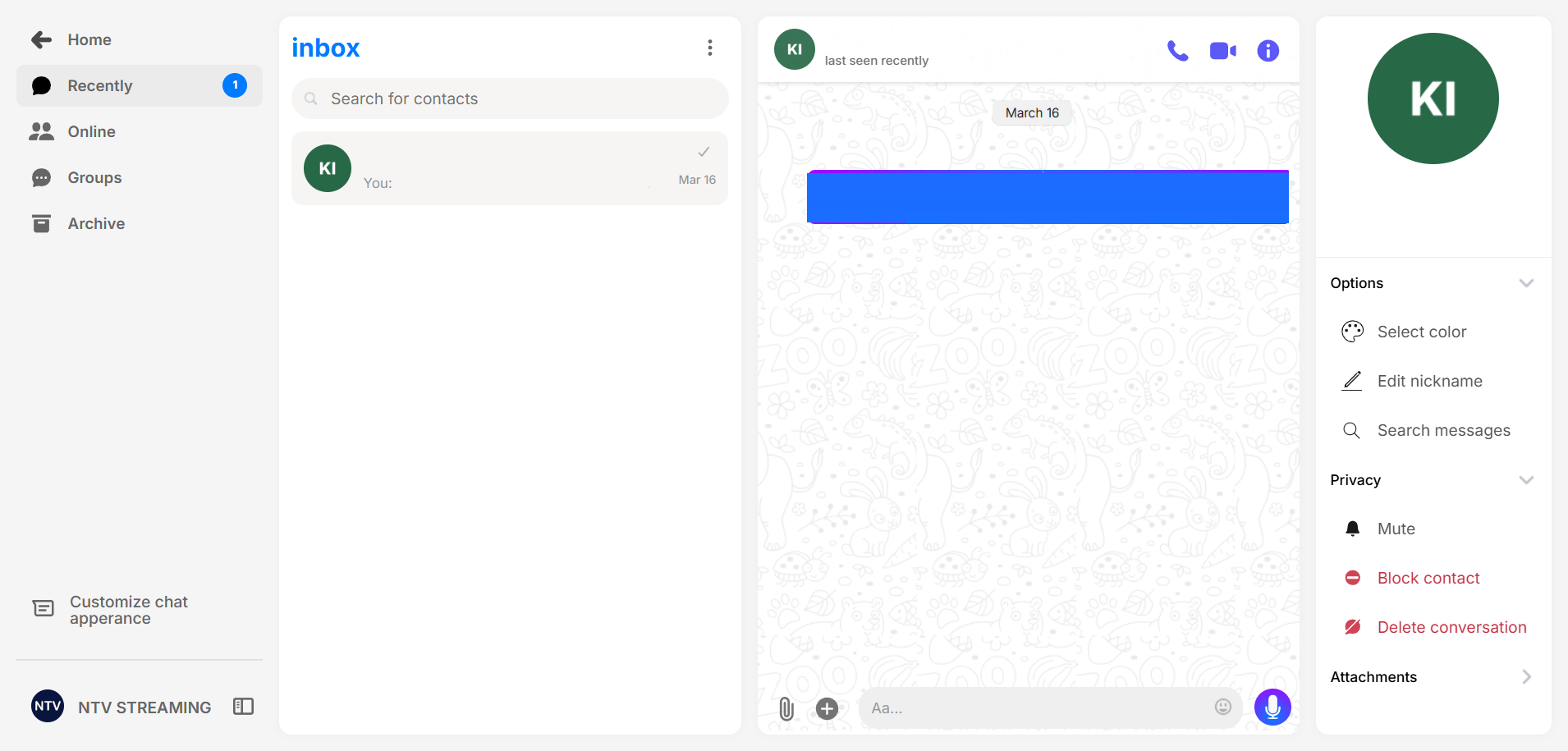Start a voice call with the contact

[x=1177, y=51]
